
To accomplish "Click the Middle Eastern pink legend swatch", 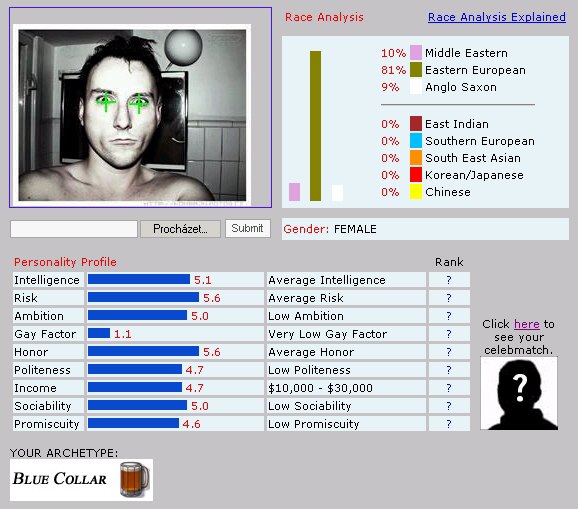I will click(x=416, y=53).
